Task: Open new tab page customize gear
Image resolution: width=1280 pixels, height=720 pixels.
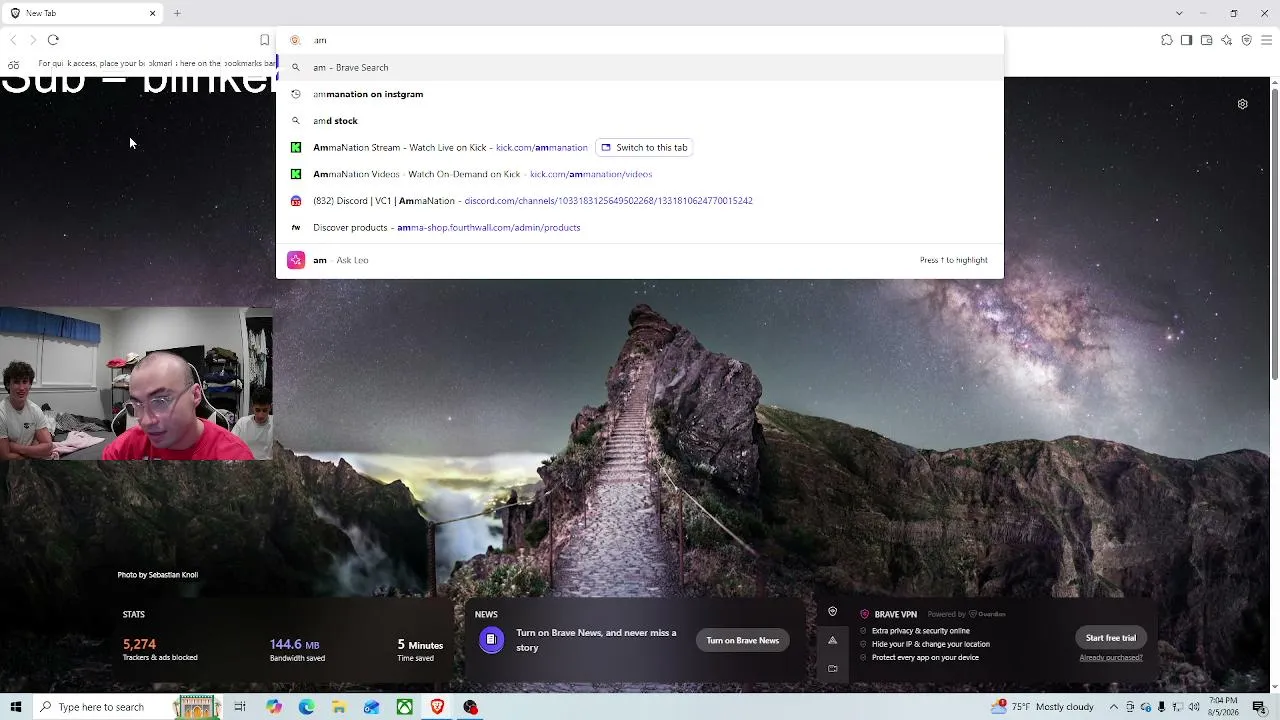Action: pos(1242,104)
